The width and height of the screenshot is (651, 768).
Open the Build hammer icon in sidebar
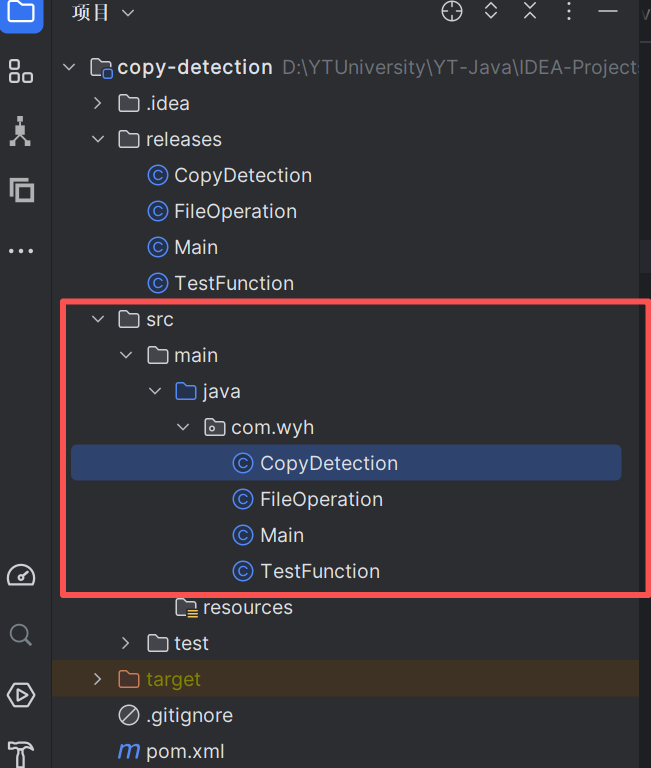[x=21, y=752]
